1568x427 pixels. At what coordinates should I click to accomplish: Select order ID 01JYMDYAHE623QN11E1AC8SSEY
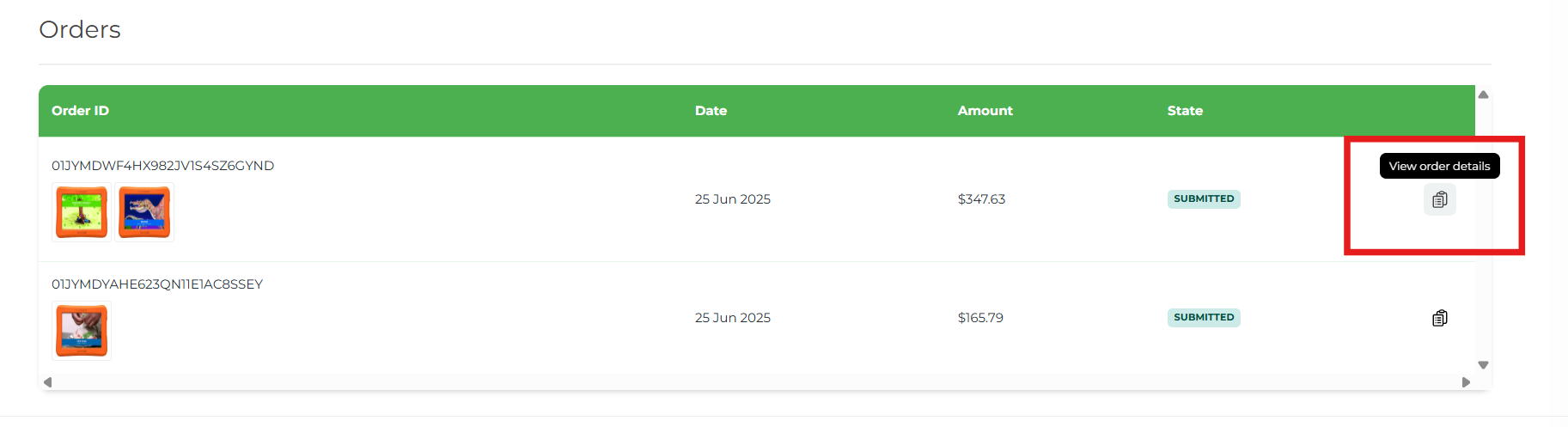[157, 284]
